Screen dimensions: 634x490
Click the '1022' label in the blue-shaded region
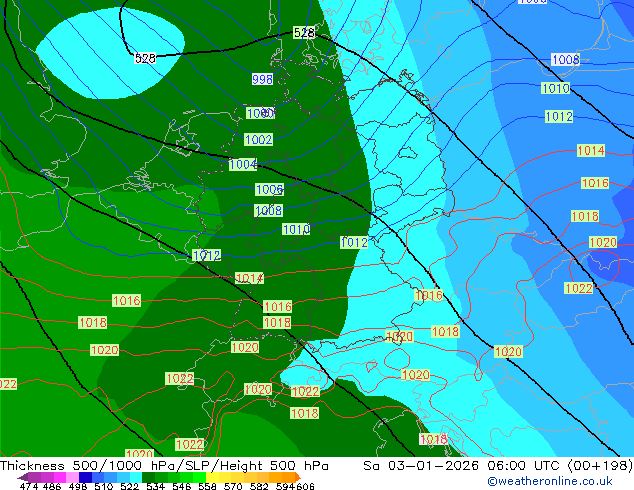[579, 288]
